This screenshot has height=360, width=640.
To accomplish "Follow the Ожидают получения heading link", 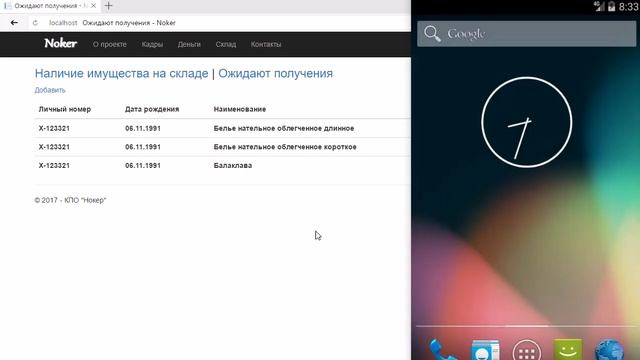I will click(276, 73).
